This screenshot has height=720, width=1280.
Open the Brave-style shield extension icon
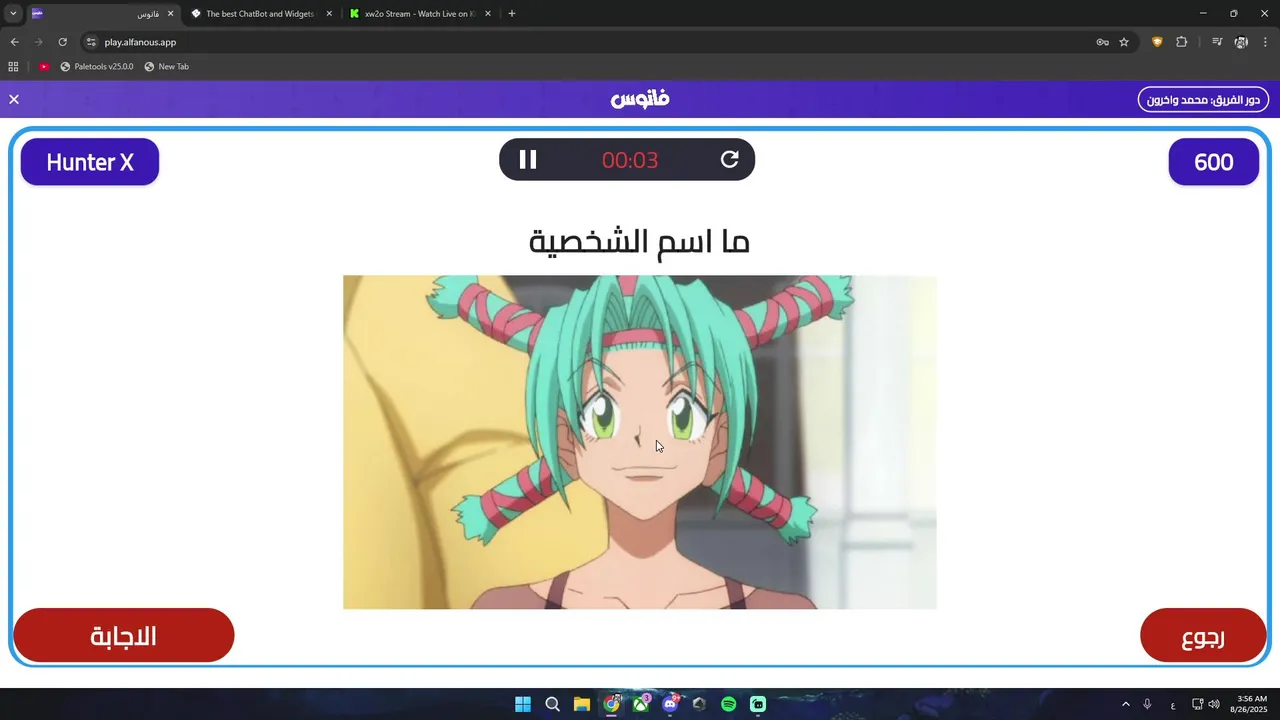pyautogui.click(x=1157, y=42)
